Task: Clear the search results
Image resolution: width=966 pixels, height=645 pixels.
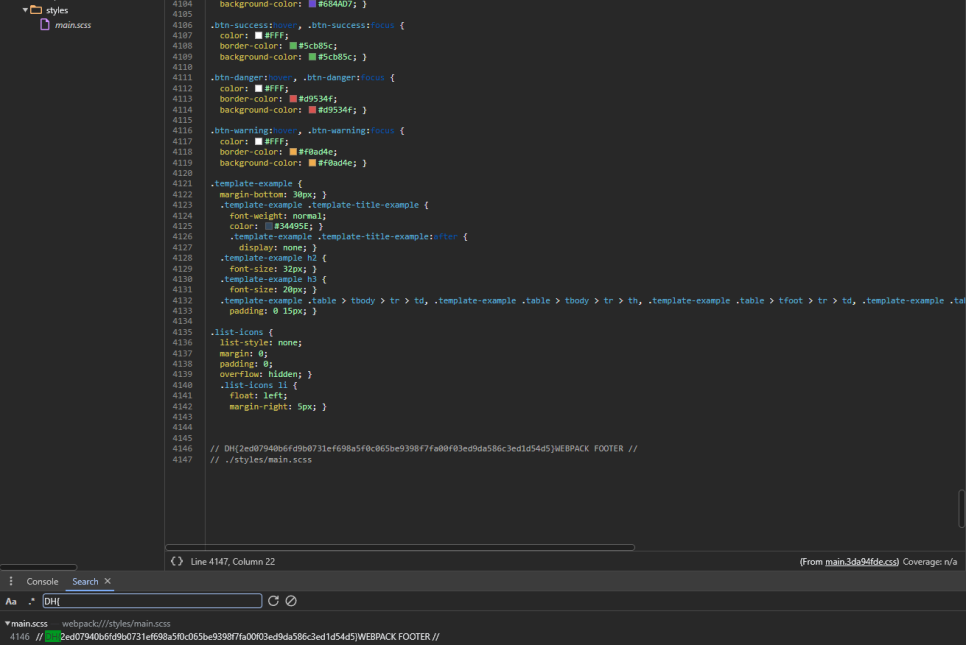Action: [x=291, y=601]
